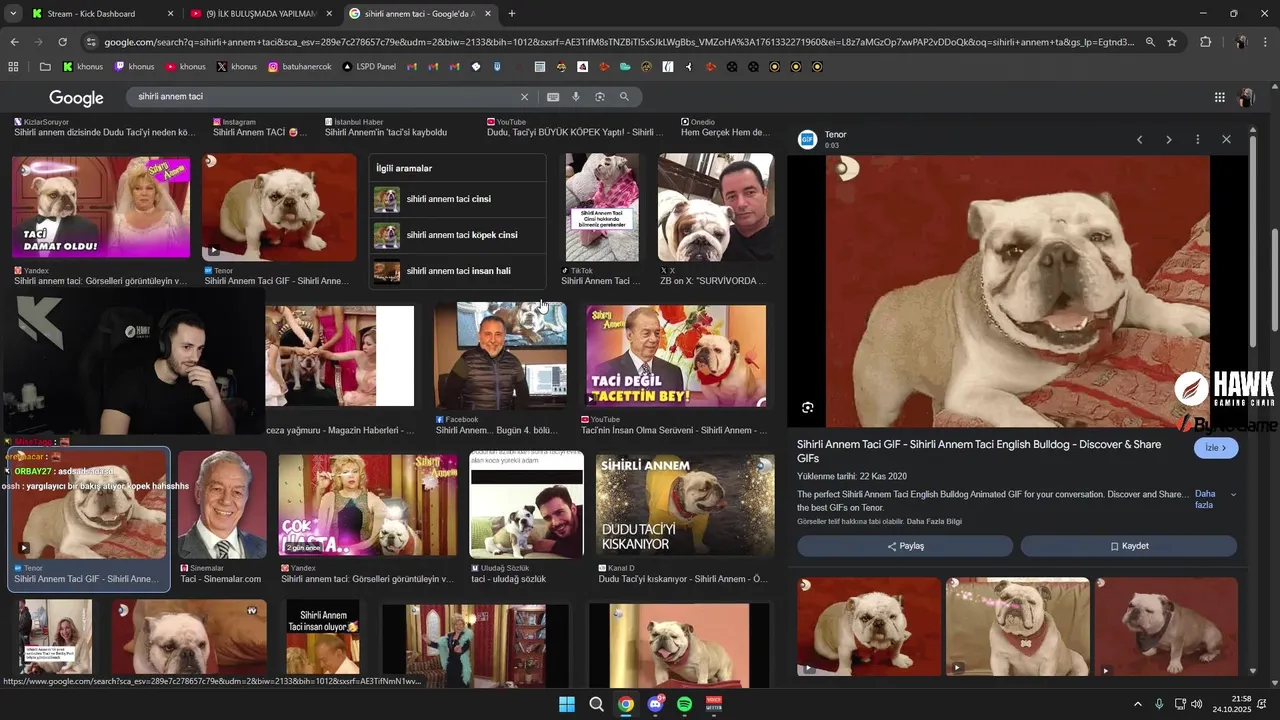Screen dimensions: 1280x720
Task: Click the İzle button
Action: [x=1216, y=448]
